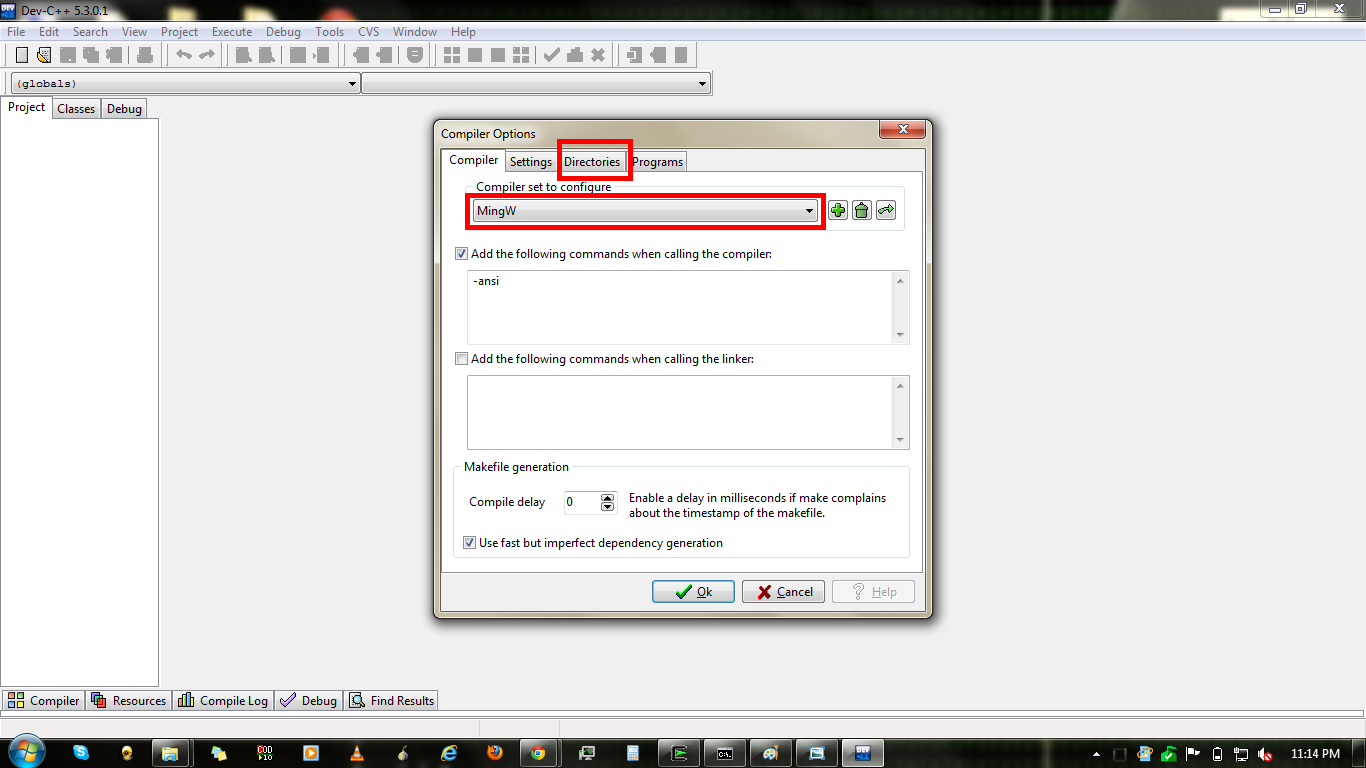Click into compiler commands box containing -ansi
The image size is (1366, 768).
pos(680,307)
